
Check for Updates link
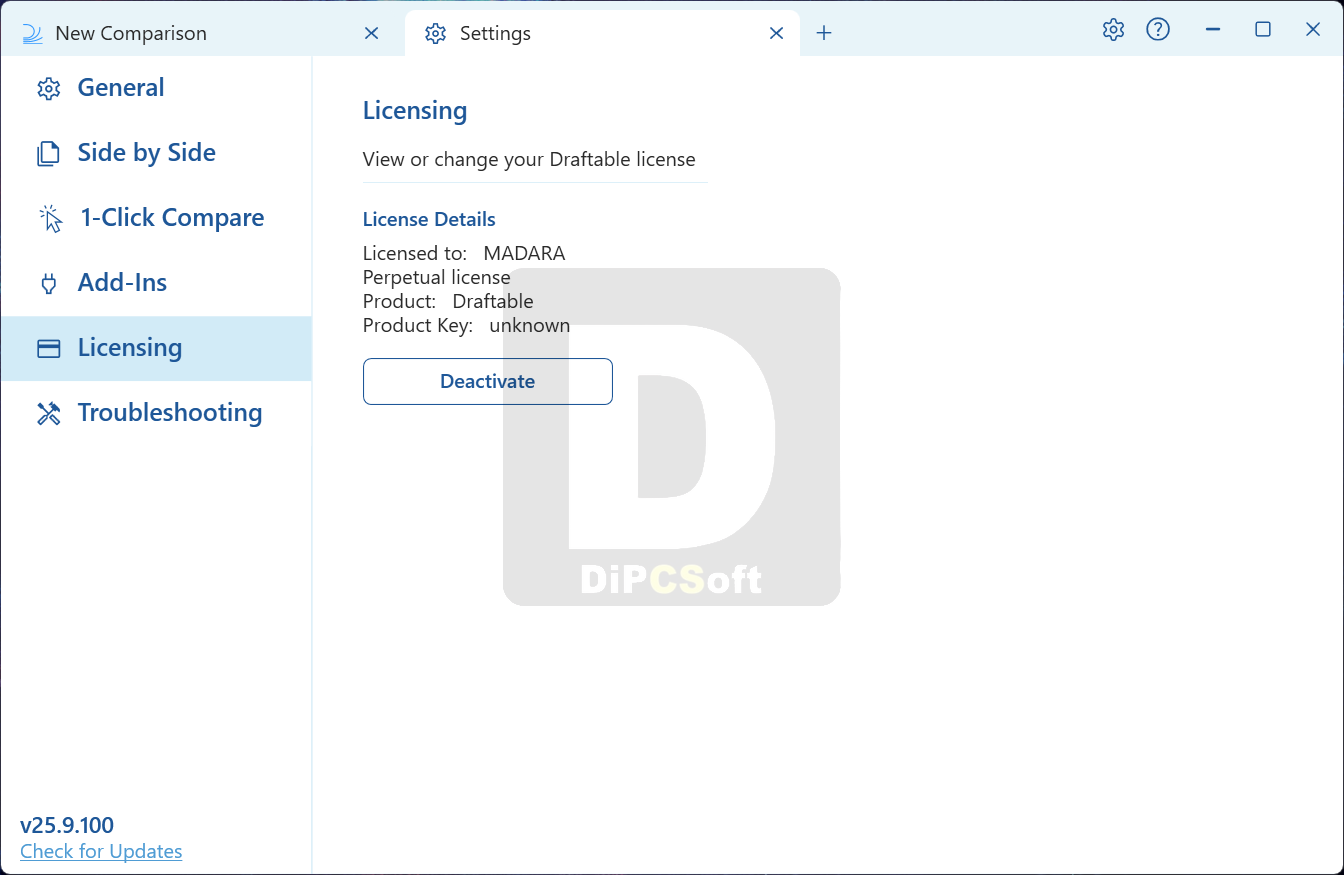point(101,851)
